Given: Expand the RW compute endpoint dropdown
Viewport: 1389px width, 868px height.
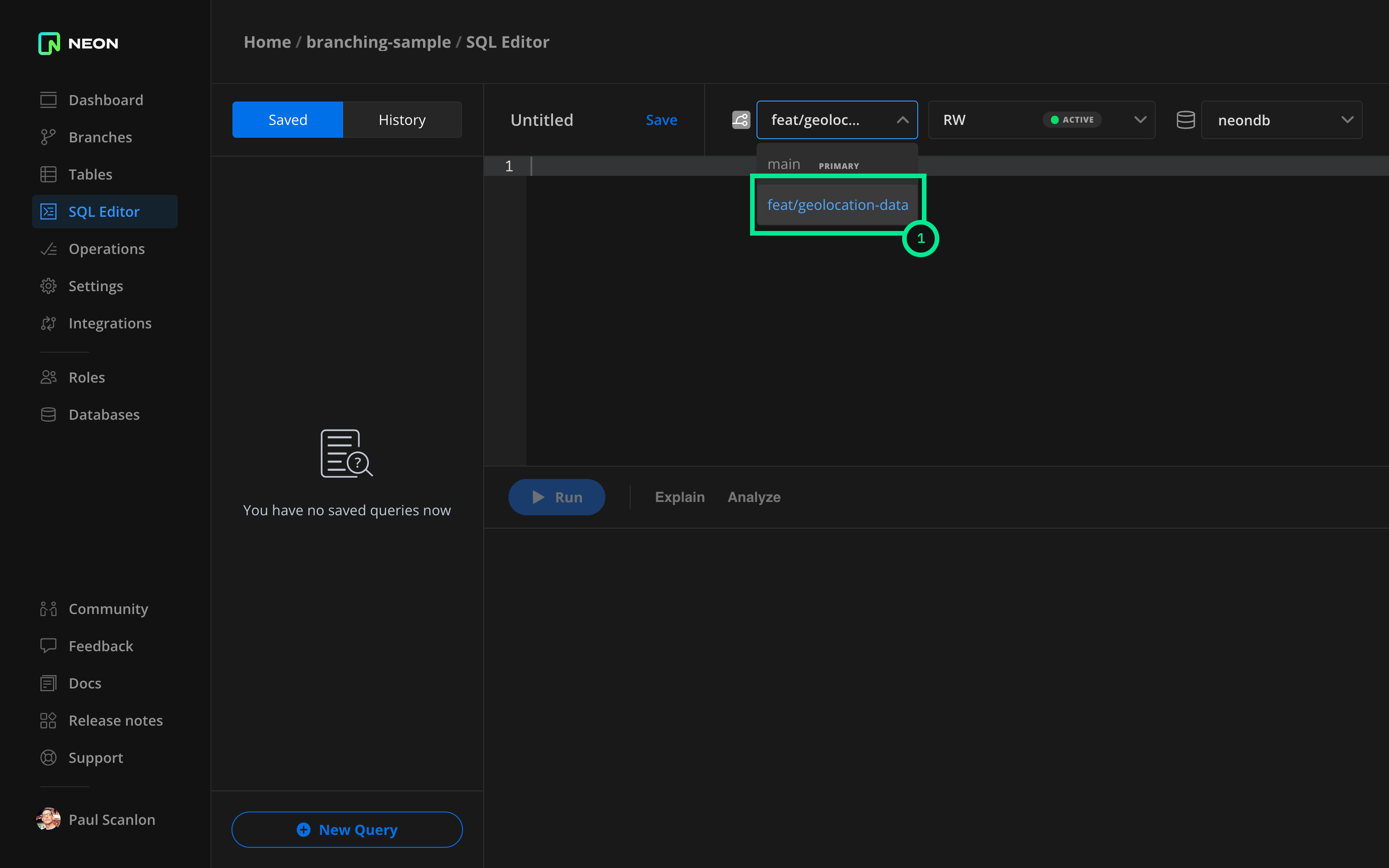Looking at the screenshot, I should point(1140,120).
